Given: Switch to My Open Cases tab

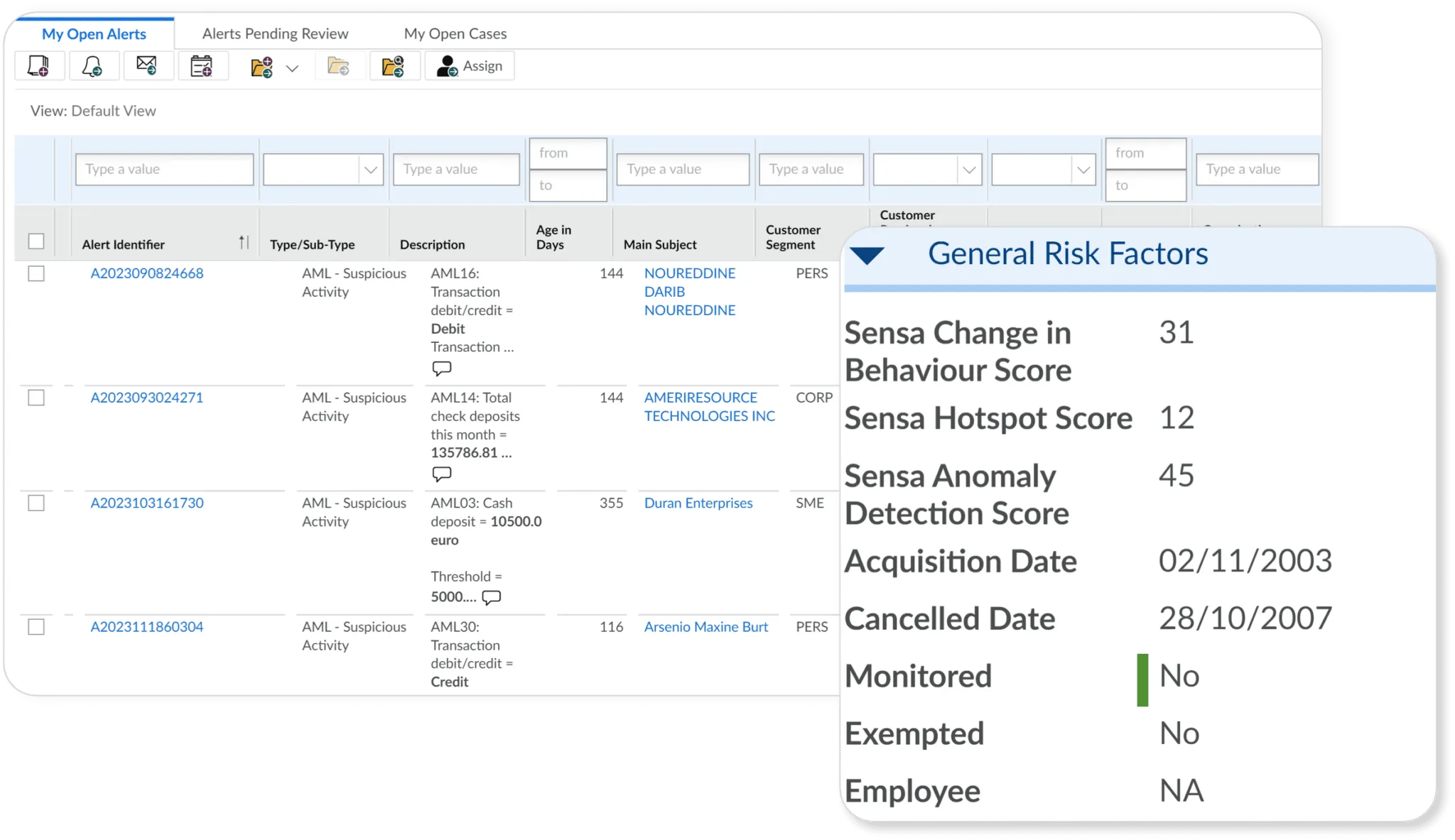Looking at the screenshot, I should [x=455, y=33].
